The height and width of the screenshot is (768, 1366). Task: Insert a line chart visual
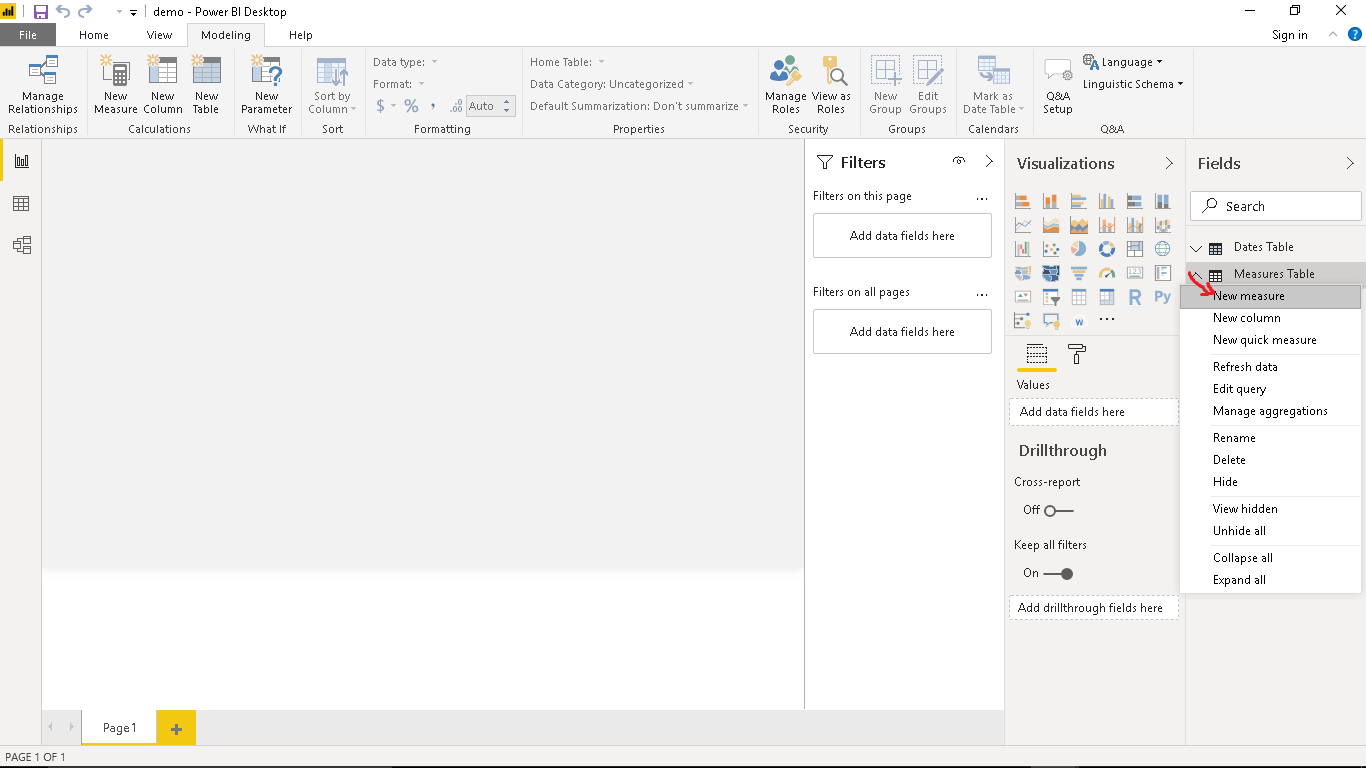[x=1023, y=225]
